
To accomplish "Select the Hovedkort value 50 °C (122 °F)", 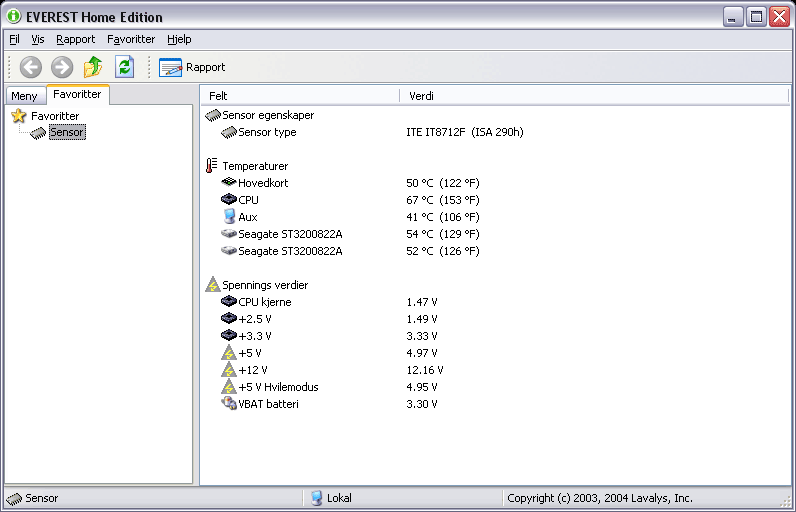I will 443,183.
